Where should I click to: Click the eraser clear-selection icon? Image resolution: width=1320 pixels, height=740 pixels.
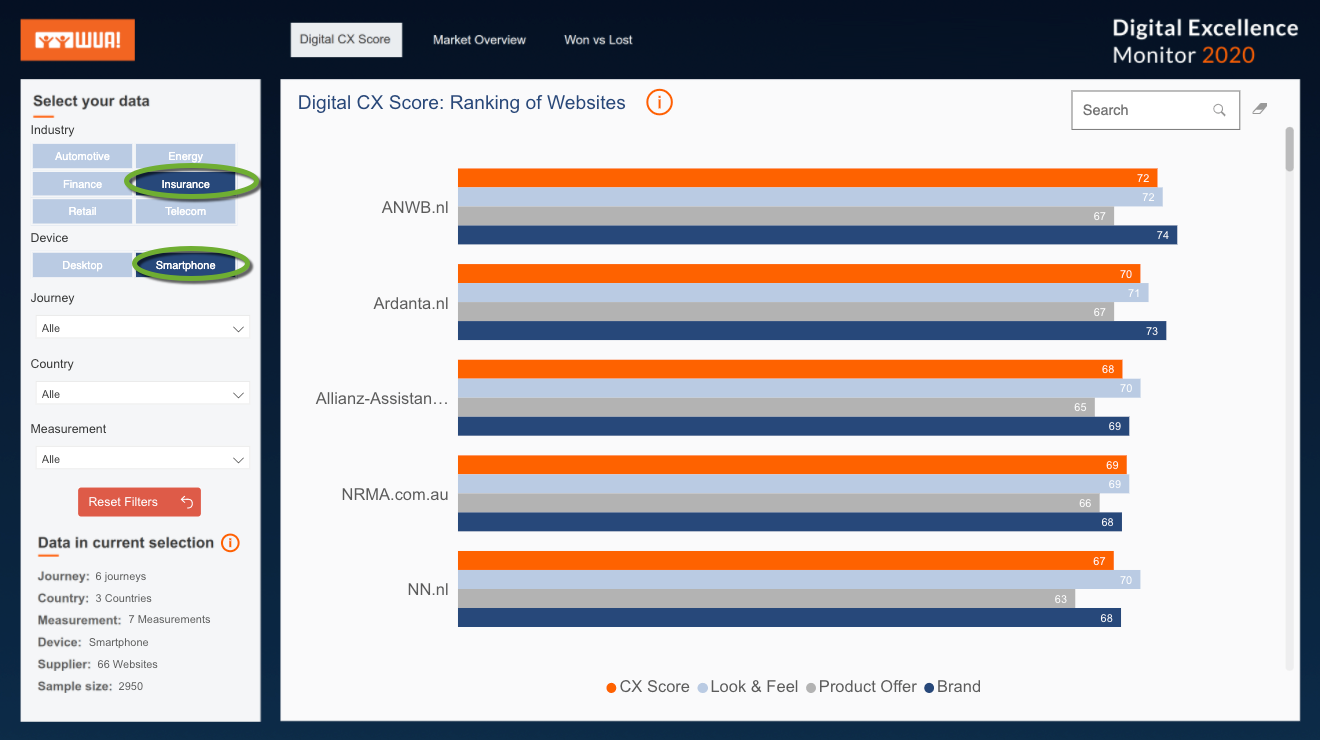[1260, 109]
